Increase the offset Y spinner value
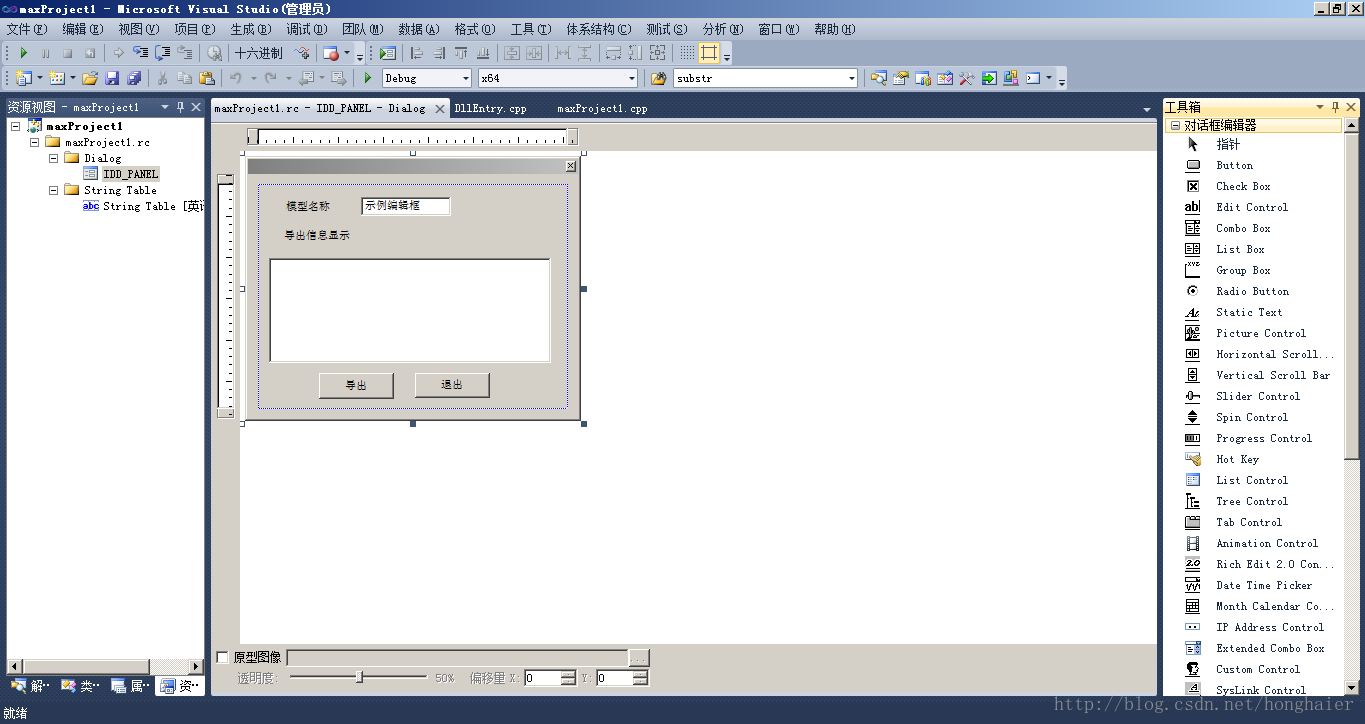Screen dimensions: 1365x724 tap(640, 674)
